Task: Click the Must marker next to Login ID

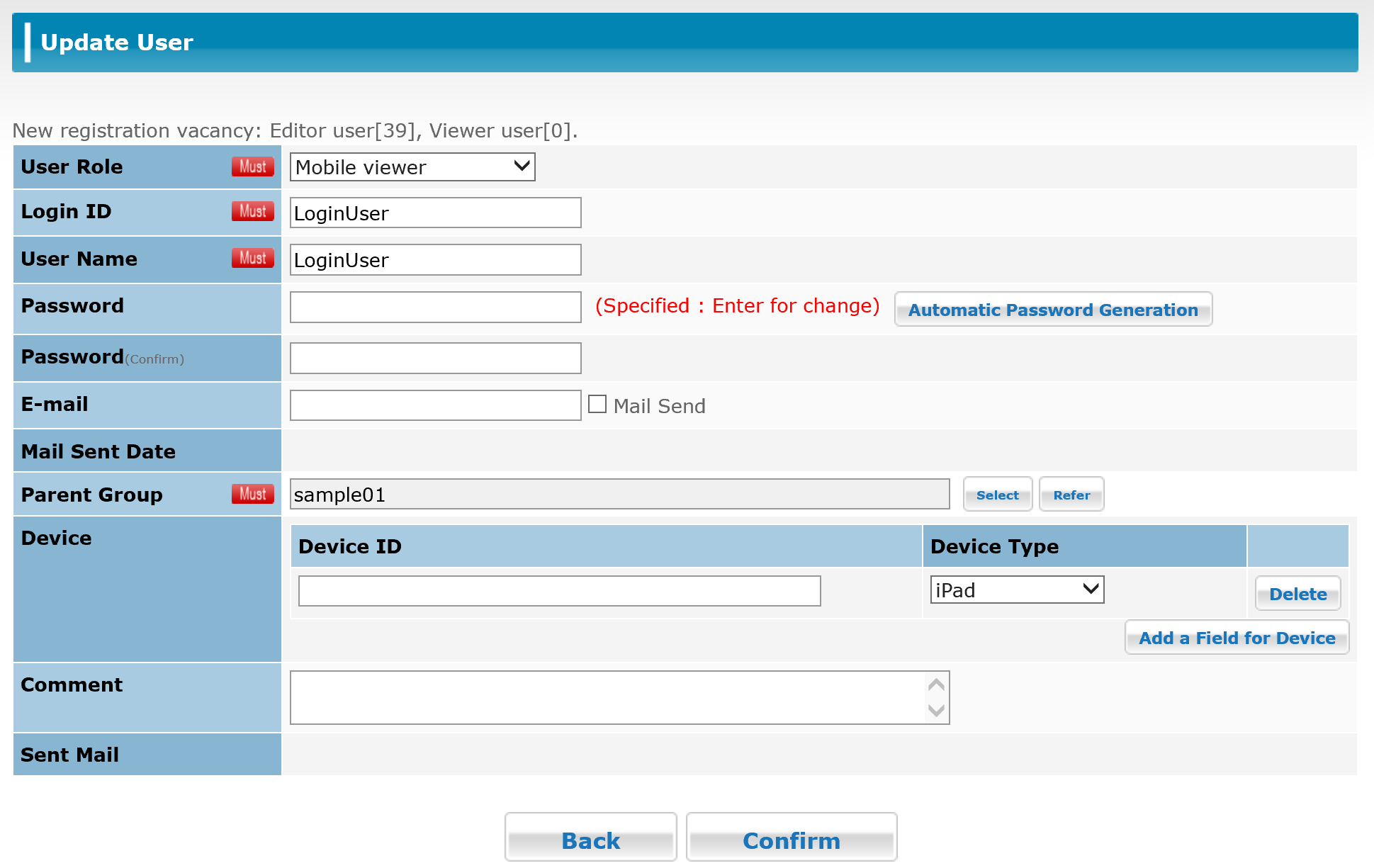Action: (x=252, y=211)
